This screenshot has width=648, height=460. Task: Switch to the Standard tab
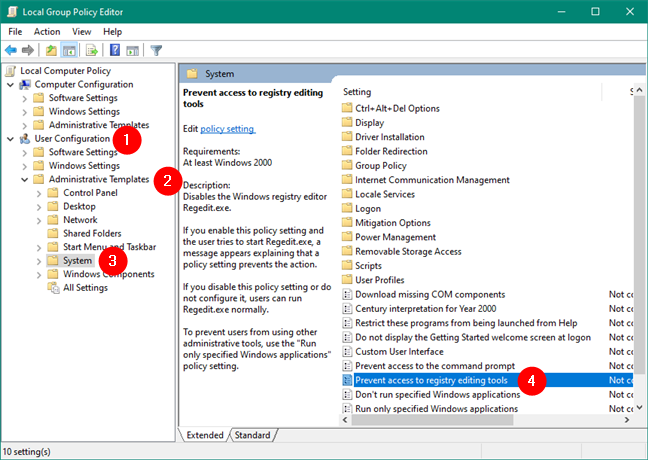252,434
